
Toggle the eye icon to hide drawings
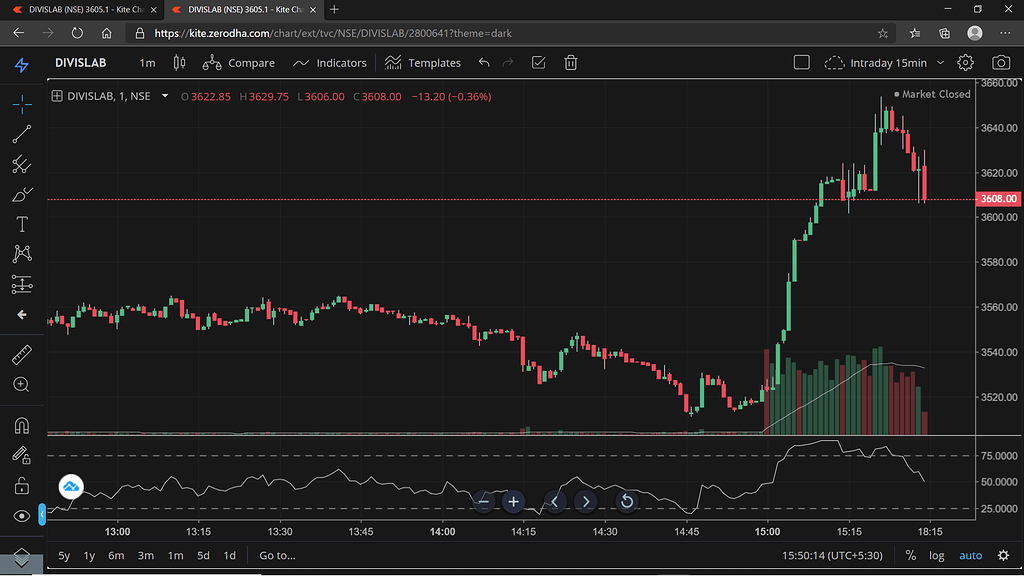click(x=21, y=516)
